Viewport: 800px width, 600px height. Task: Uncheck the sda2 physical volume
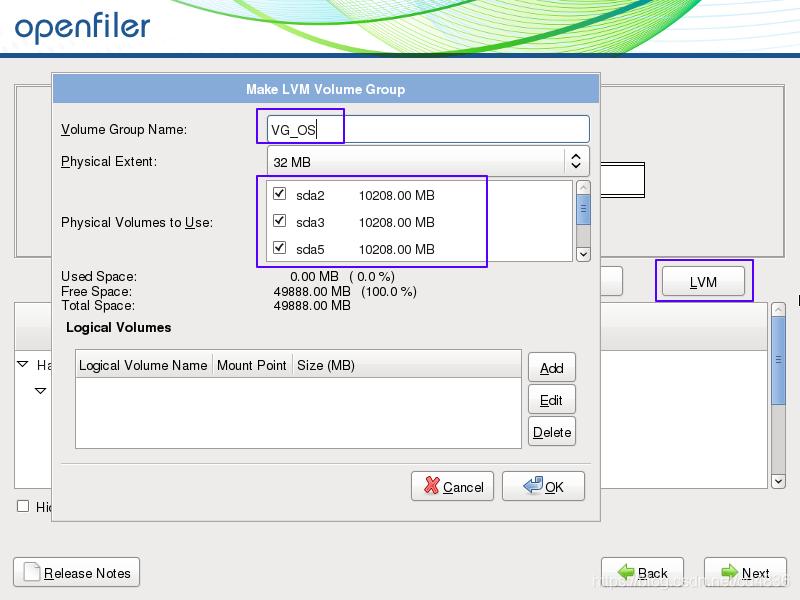pyautogui.click(x=279, y=194)
